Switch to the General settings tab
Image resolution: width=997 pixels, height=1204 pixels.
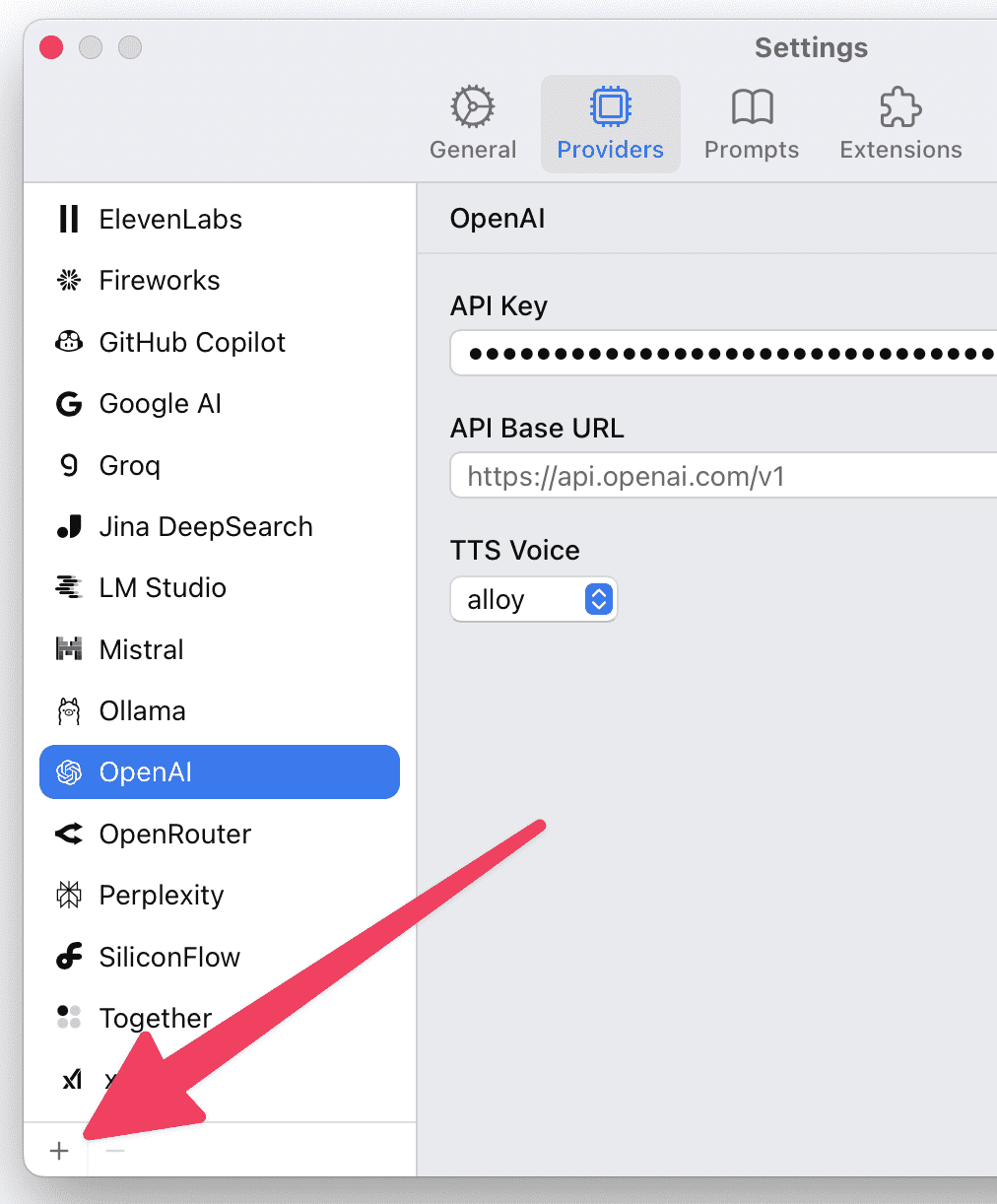click(x=473, y=124)
